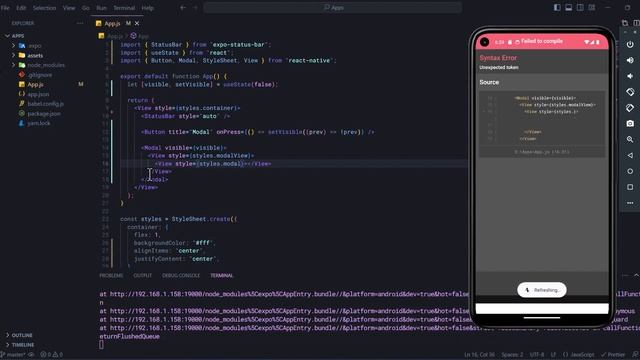Switch to the Problems panel tab
640x360 pixels.
pyautogui.click(x=111, y=276)
